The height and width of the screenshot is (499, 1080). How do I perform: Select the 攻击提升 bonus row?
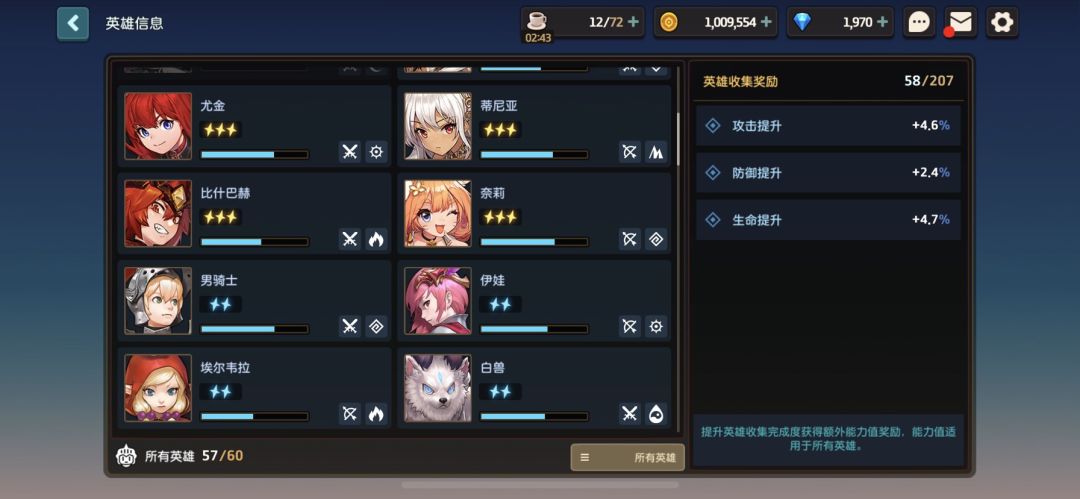(x=828, y=125)
